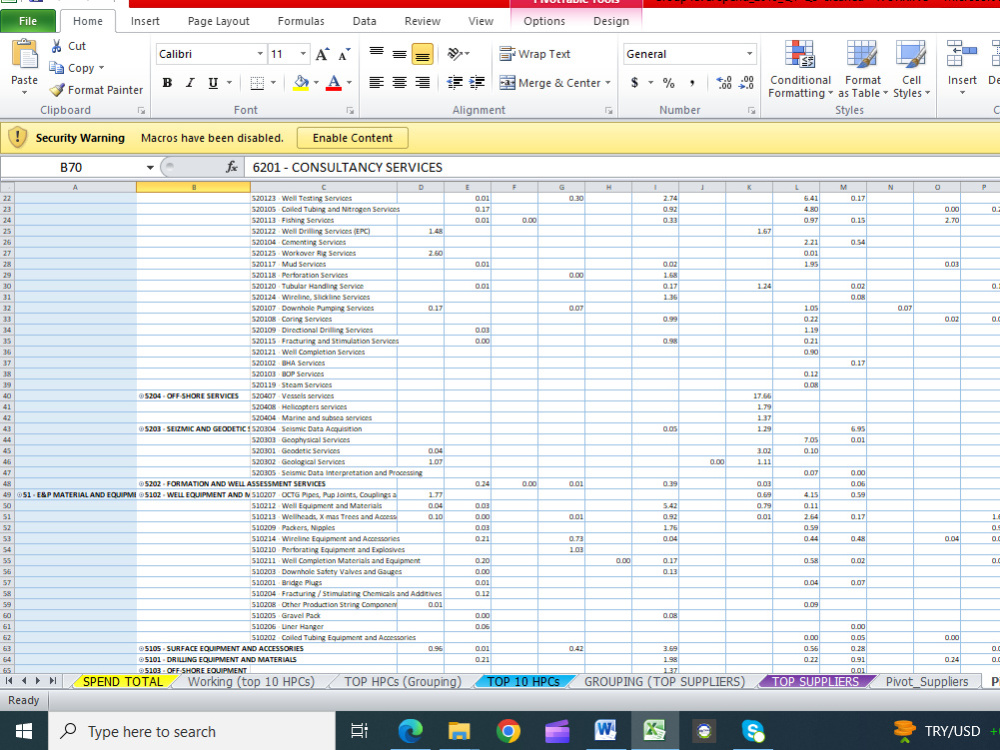Toggle Align Text Right
This screenshot has width=1000, height=750.
(x=422, y=82)
